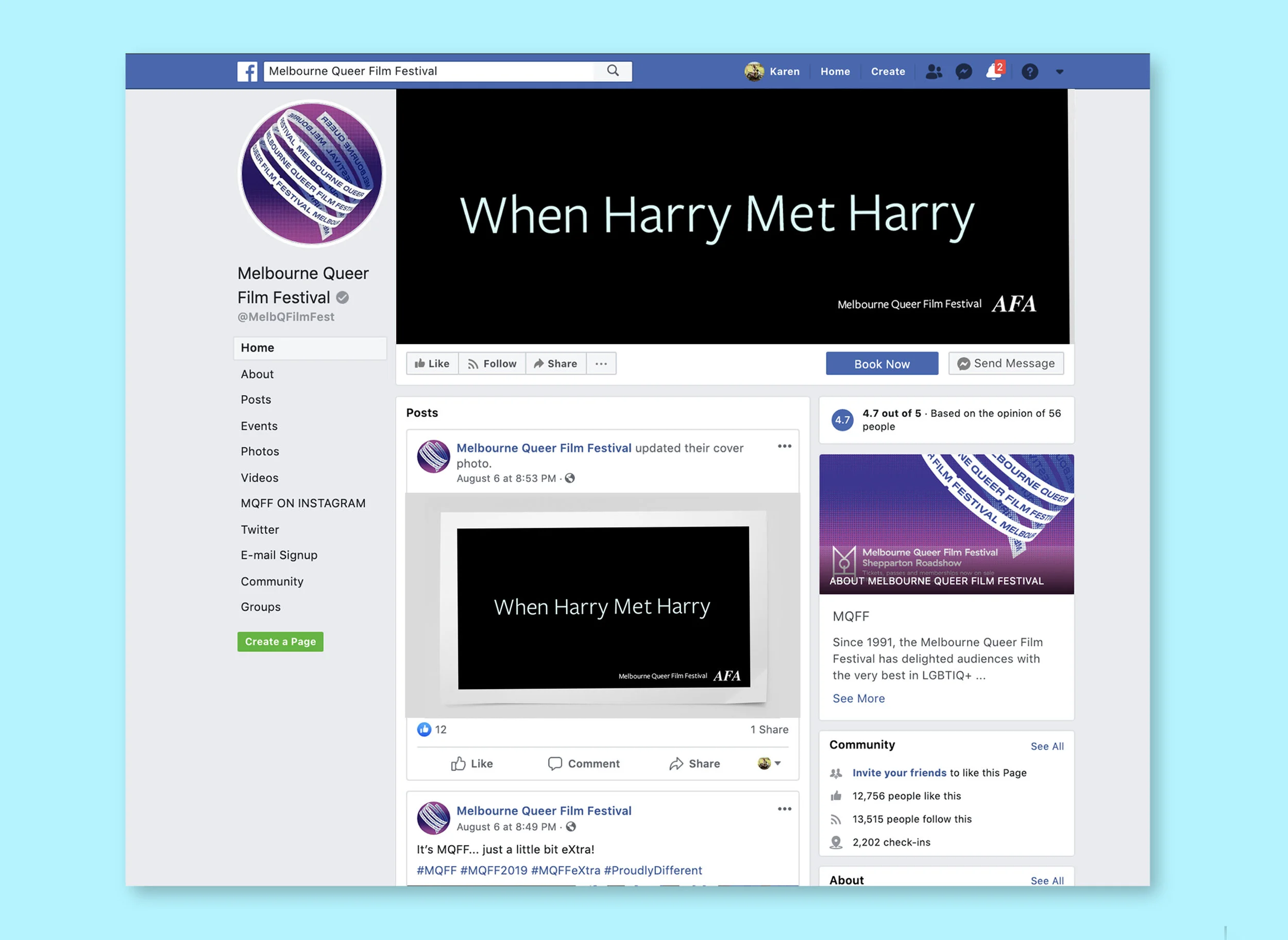Screen dimensions: 1288x940
Task: Toggle Like on the Page
Action: click(432, 364)
